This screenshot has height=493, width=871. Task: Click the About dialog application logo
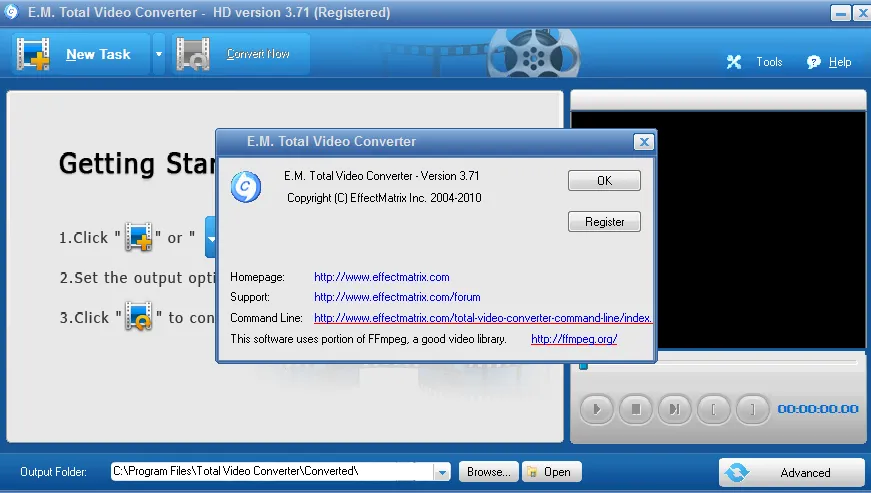[246, 187]
